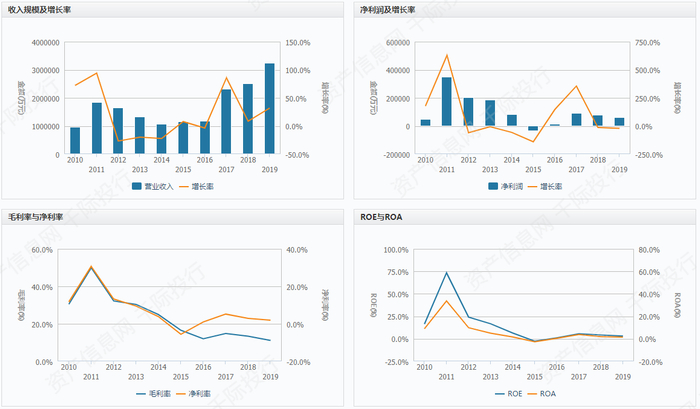Click the 2010 revenue bar
700x409 pixels.
[75, 141]
